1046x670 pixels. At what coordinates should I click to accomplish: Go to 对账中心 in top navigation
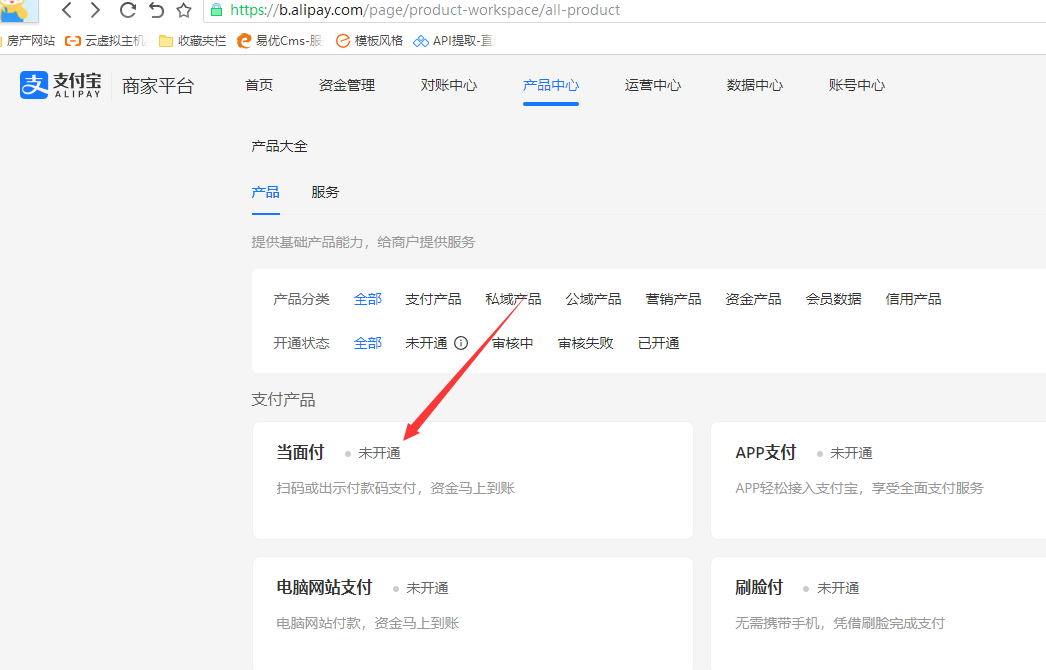[x=449, y=85]
